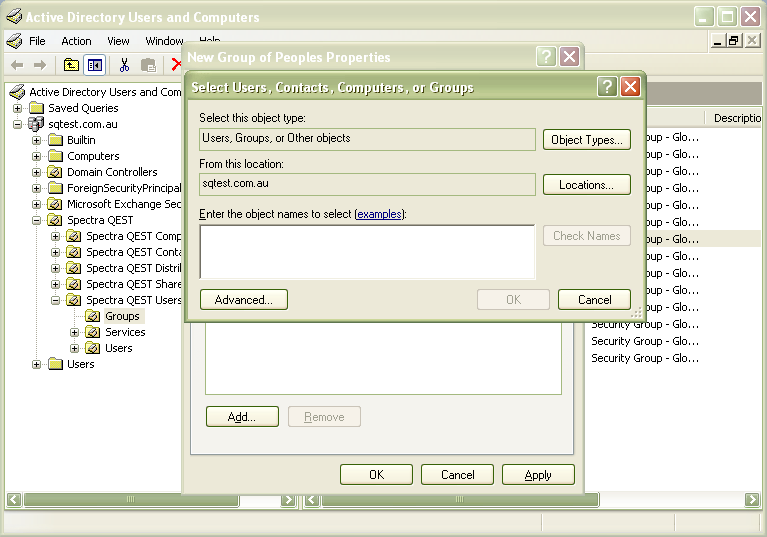Click the Back arrow in toolbar
767x537 pixels.
[17, 65]
